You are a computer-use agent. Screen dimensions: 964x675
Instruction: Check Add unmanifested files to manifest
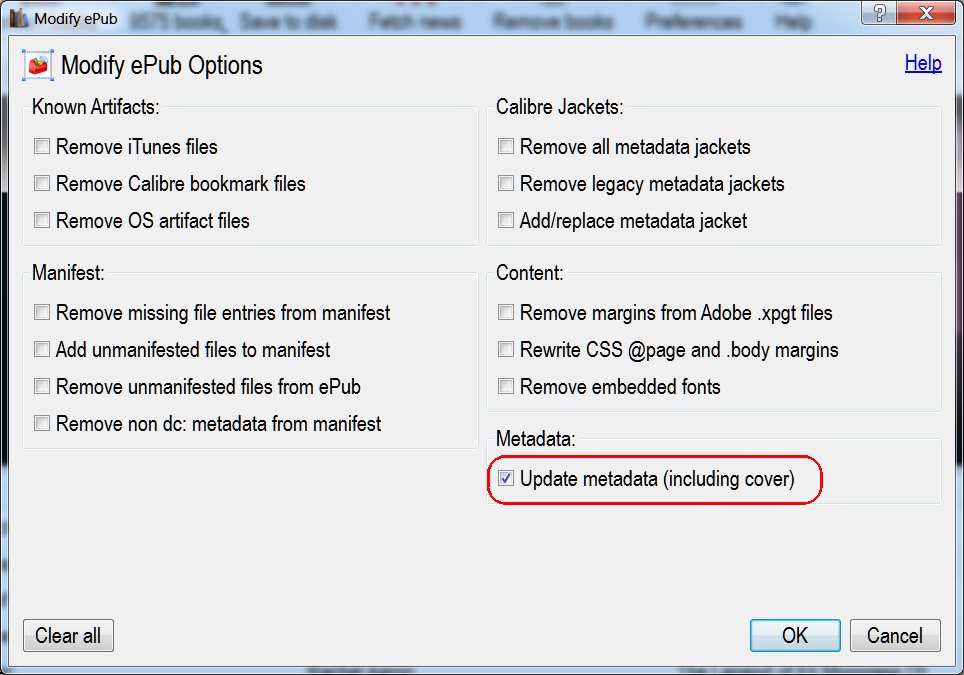tap(42, 350)
